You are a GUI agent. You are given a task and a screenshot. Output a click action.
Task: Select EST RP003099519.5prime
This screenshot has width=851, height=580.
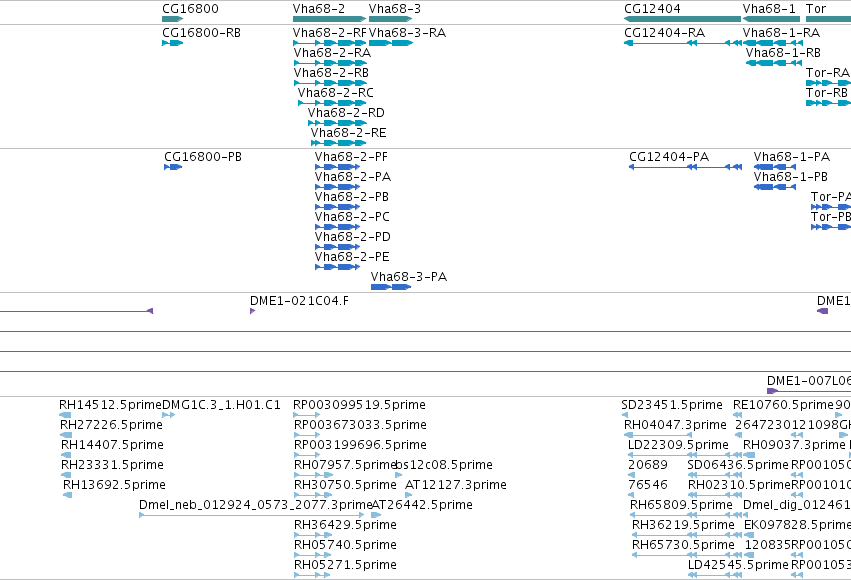[x=359, y=405]
